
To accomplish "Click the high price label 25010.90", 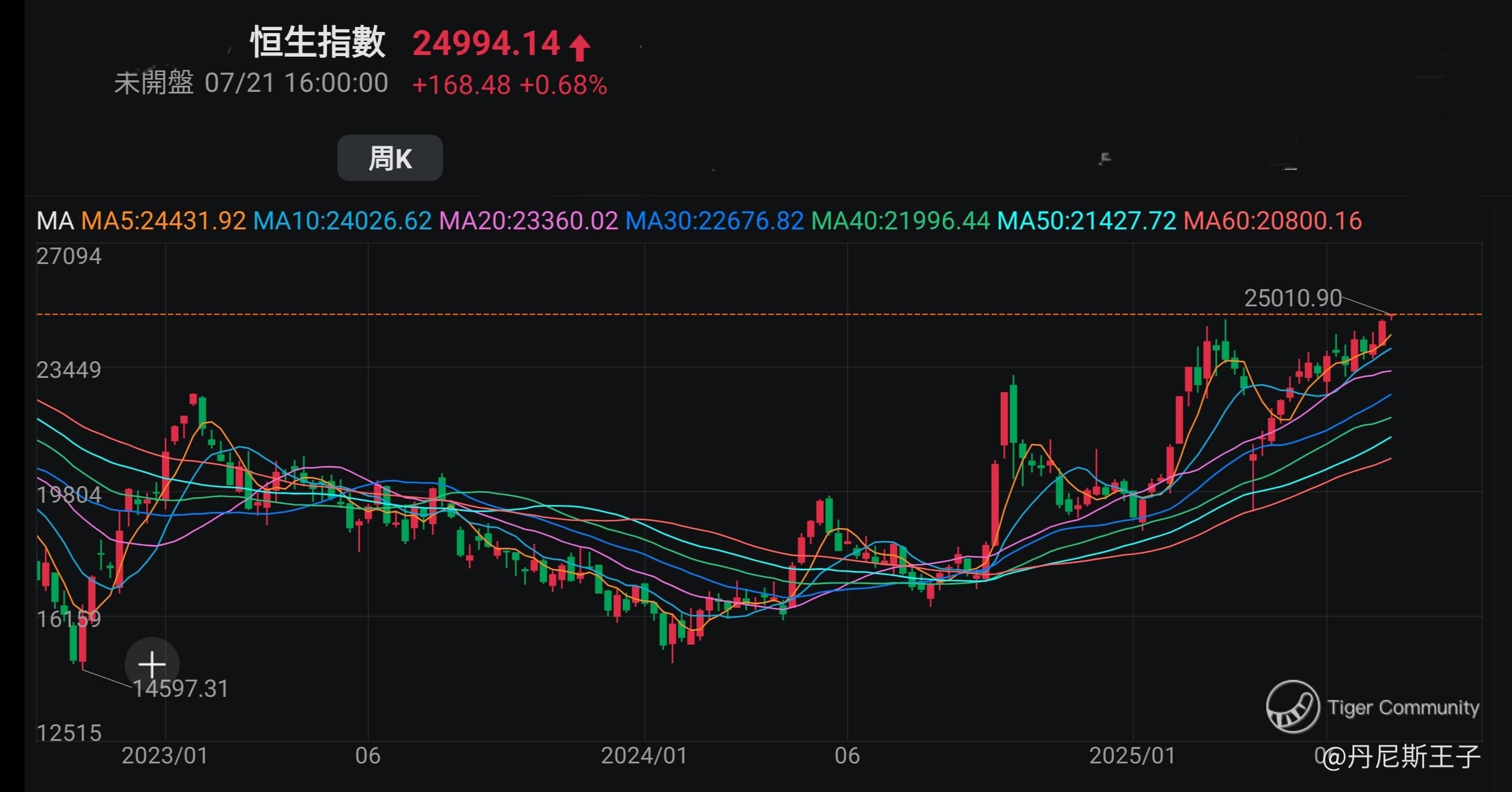I will pyautogui.click(x=1293, y=298).
